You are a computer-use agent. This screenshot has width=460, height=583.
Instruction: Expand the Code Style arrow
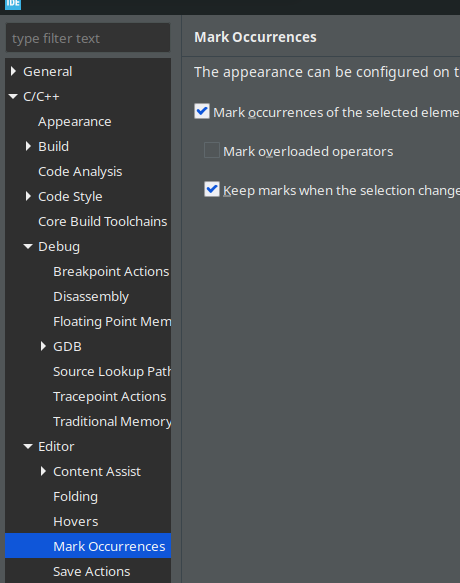[28, 196]
